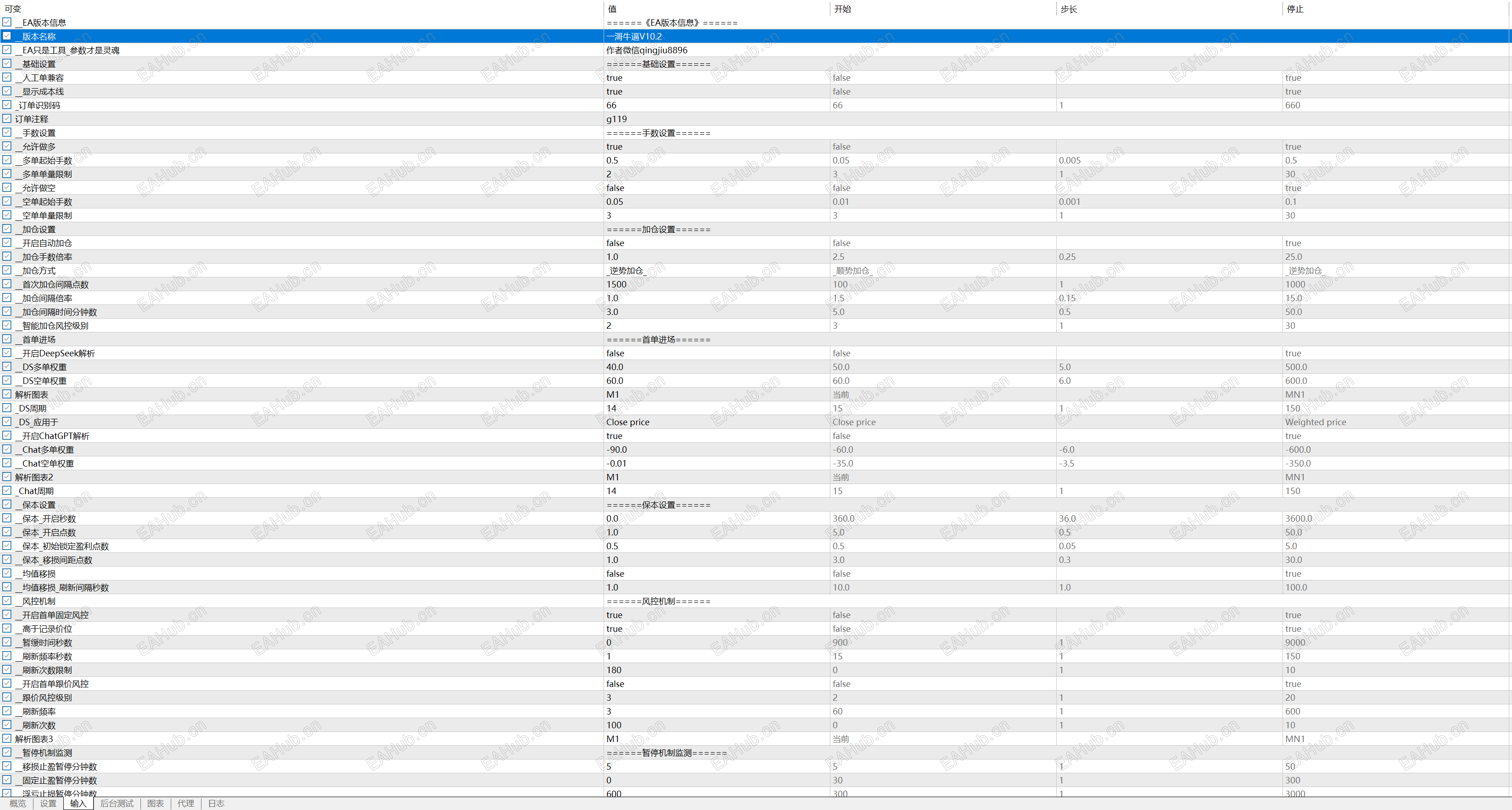The image size is (1512, 810).
Task: Open the 日志 tab
Action: click(x=216, y=803)
